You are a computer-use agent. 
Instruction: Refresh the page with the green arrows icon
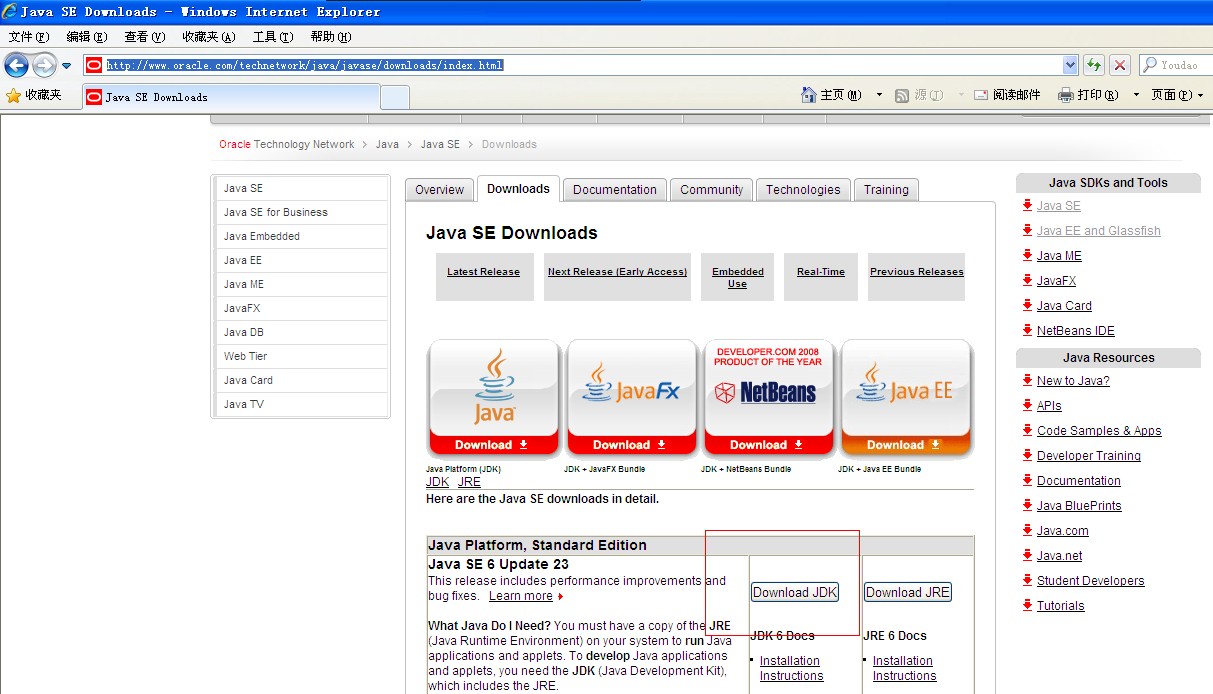click(1094, 66)
